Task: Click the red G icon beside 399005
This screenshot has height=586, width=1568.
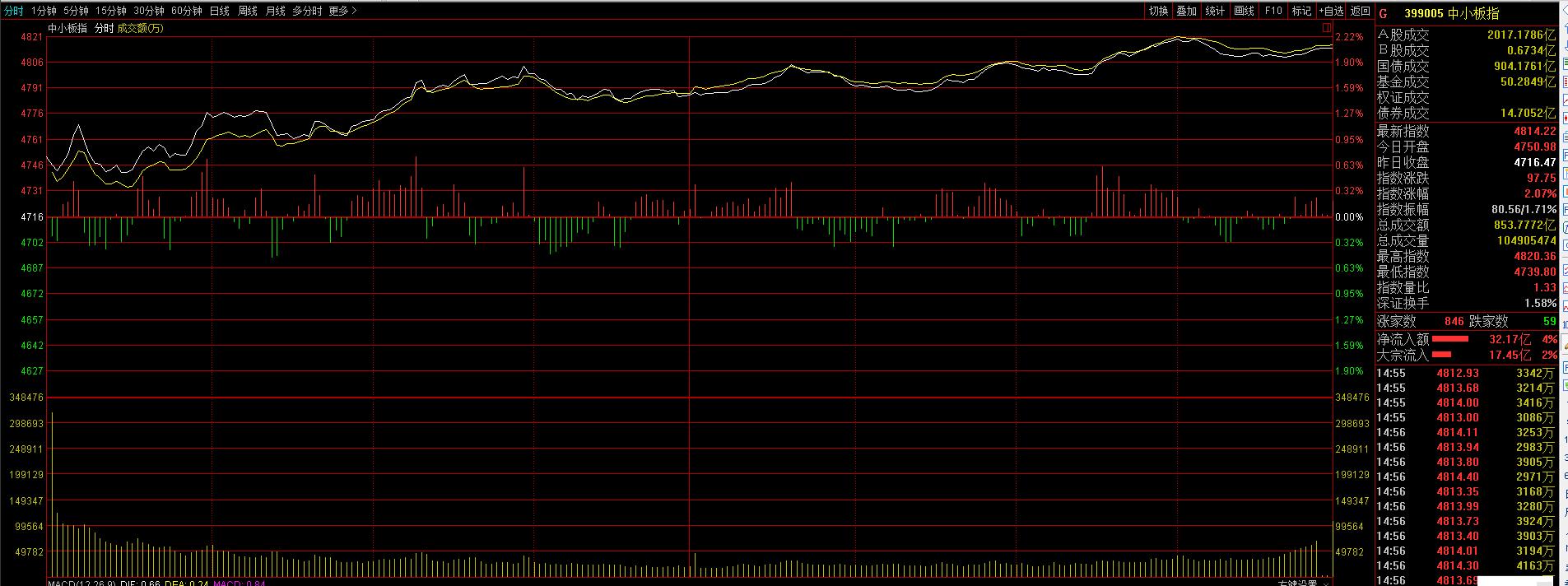Action: (1383, 13)
